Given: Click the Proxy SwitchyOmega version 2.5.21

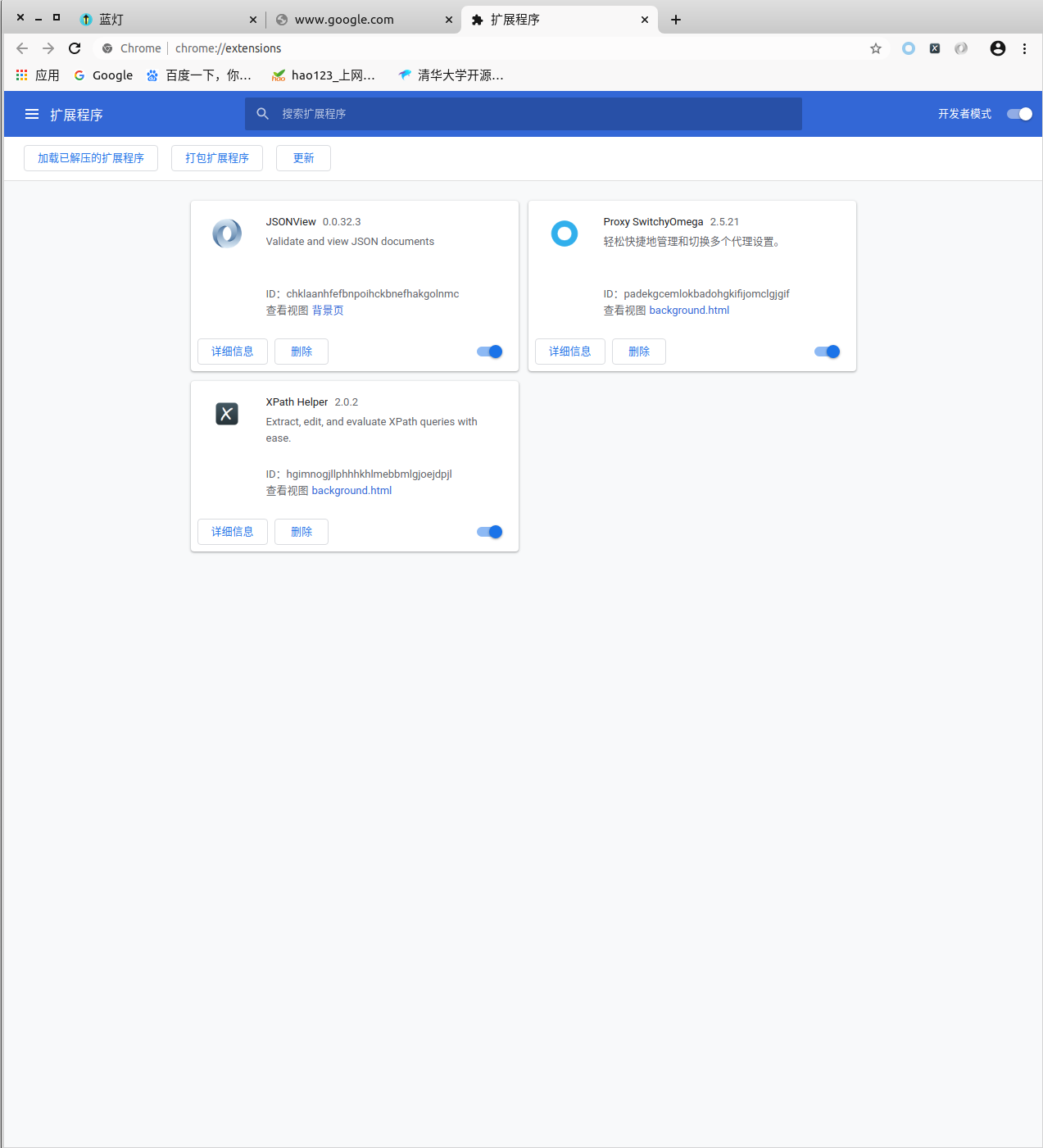Looking at the screenshot, I should coord(724,222).
